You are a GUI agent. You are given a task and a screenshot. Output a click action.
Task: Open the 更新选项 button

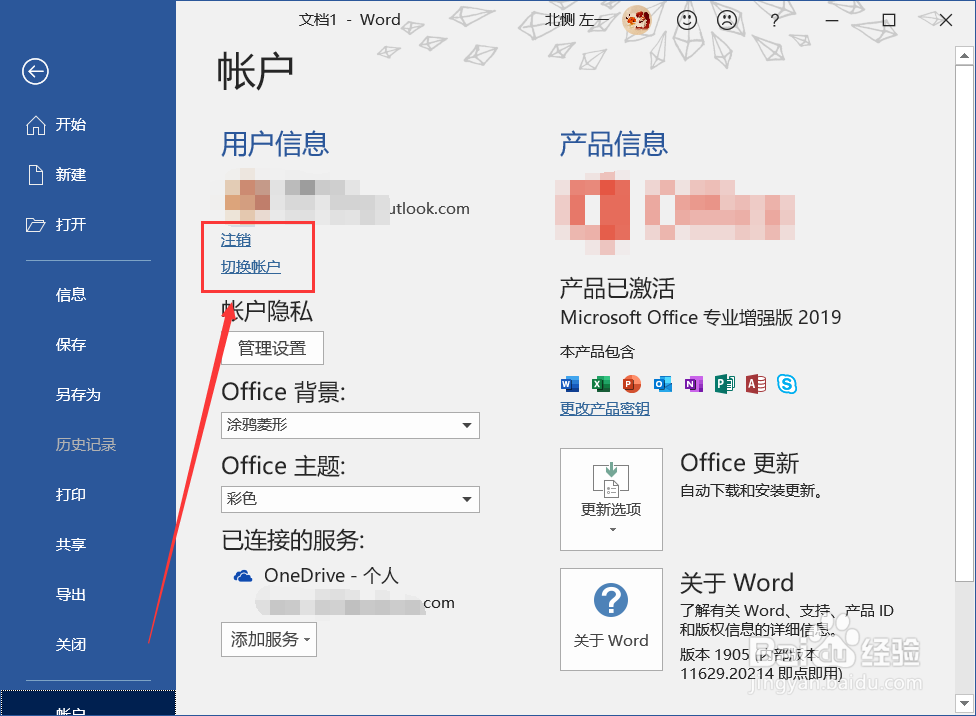(x=611, y=499)
